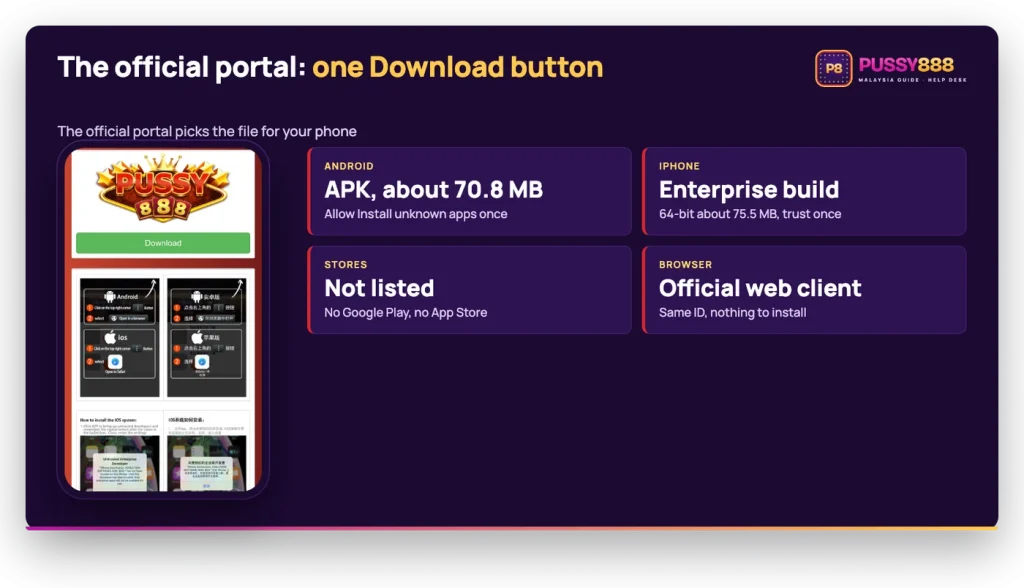Click 'The official portal picks the file' subtitle
This screenshot has width=1024, height=588.
click(207, 131)
